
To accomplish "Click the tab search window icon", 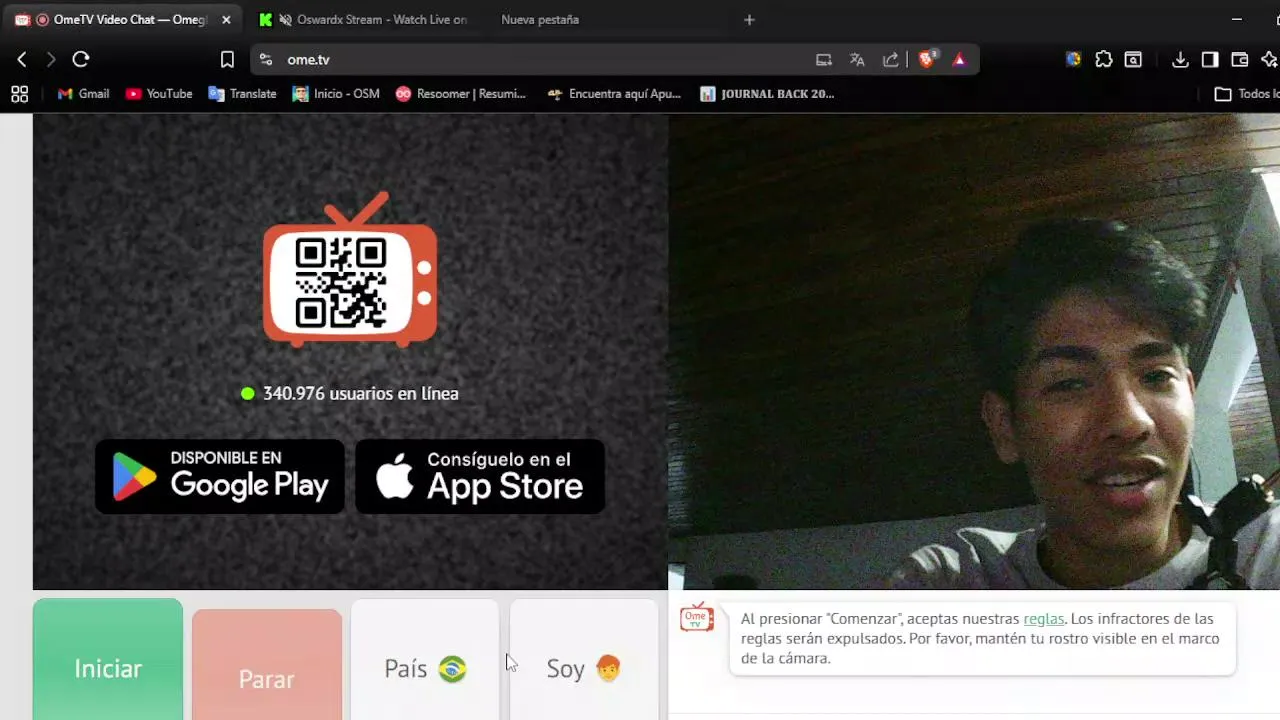I will pos(1133,60).
